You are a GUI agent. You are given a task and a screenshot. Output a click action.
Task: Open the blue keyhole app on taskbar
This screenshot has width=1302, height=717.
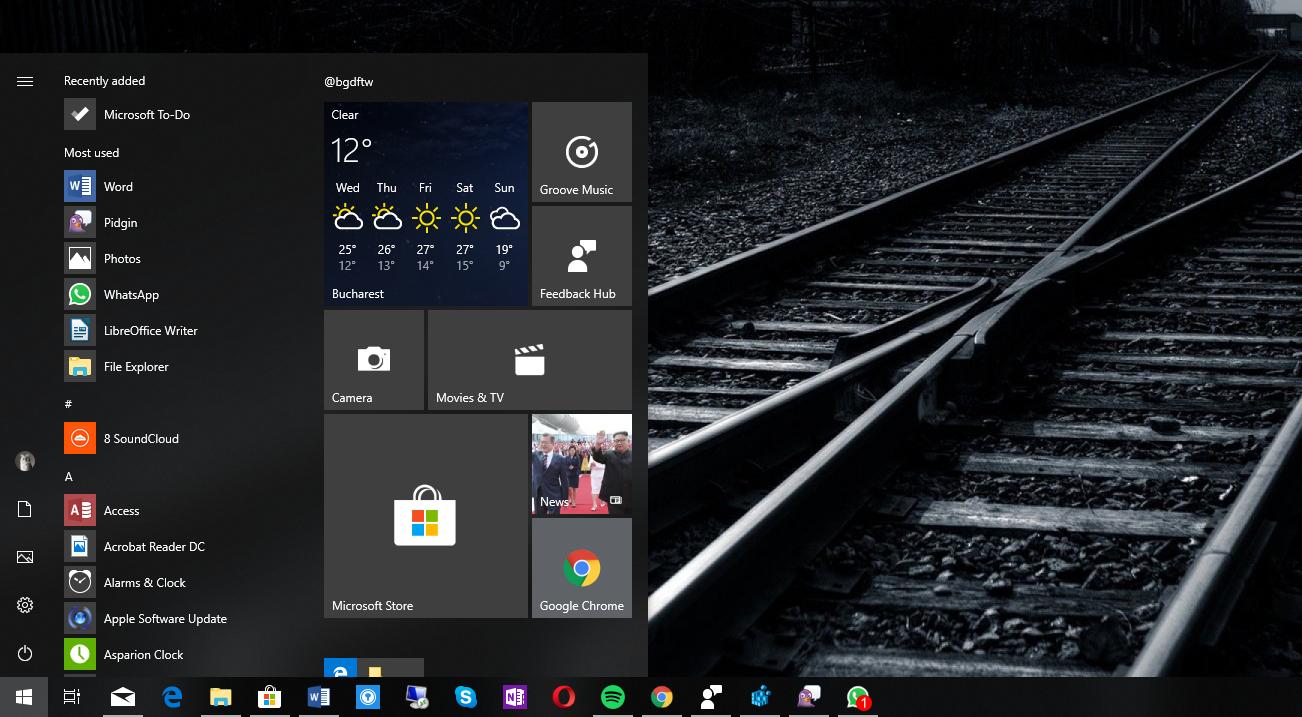[368, 697]
